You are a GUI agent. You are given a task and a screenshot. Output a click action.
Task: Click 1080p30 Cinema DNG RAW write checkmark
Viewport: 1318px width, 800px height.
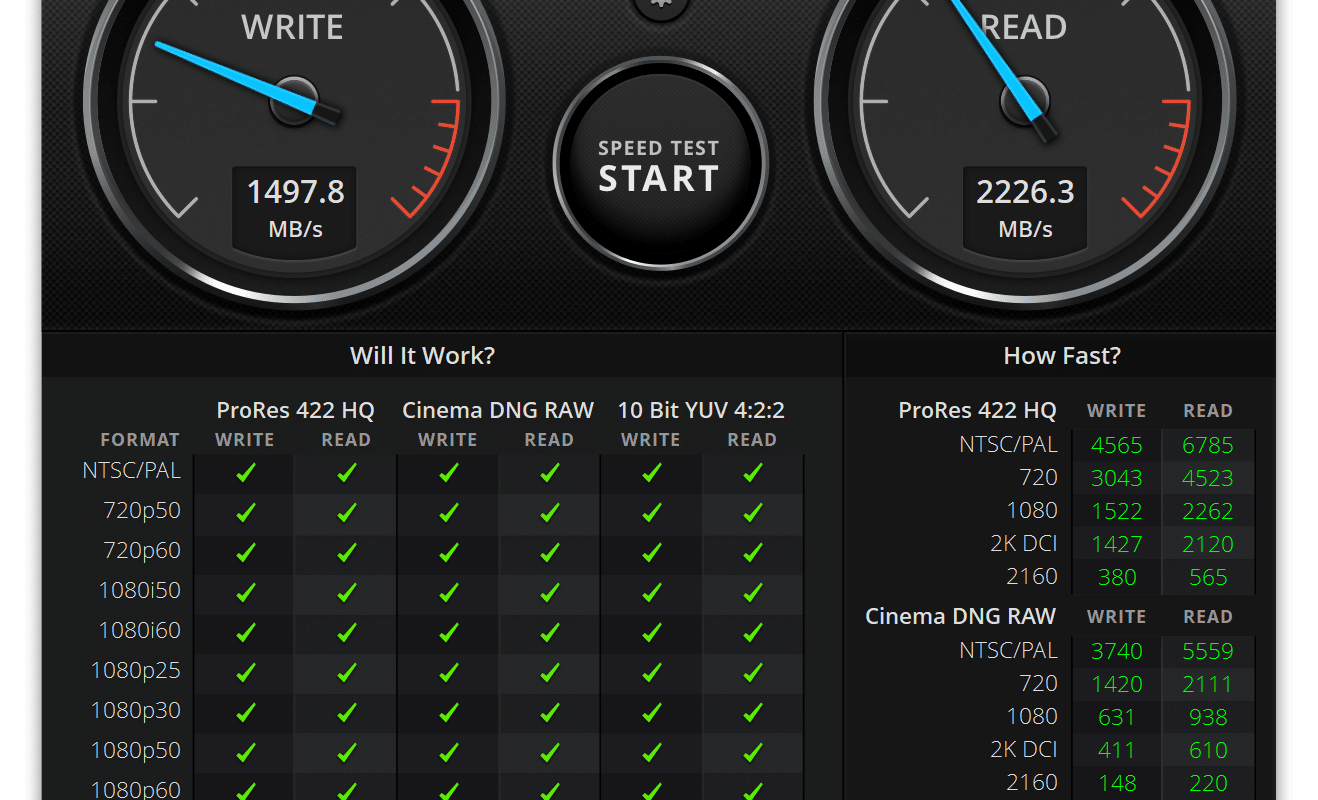(448, 712)
